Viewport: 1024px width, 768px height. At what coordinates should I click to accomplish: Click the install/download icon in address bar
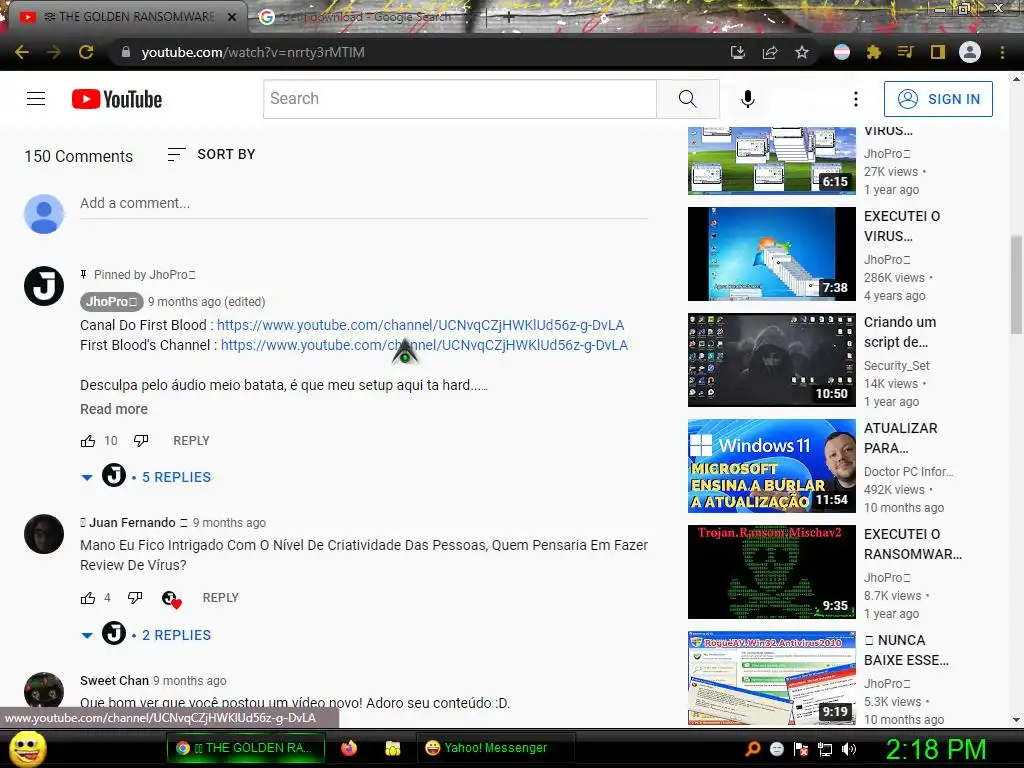(x=738, y=52)
